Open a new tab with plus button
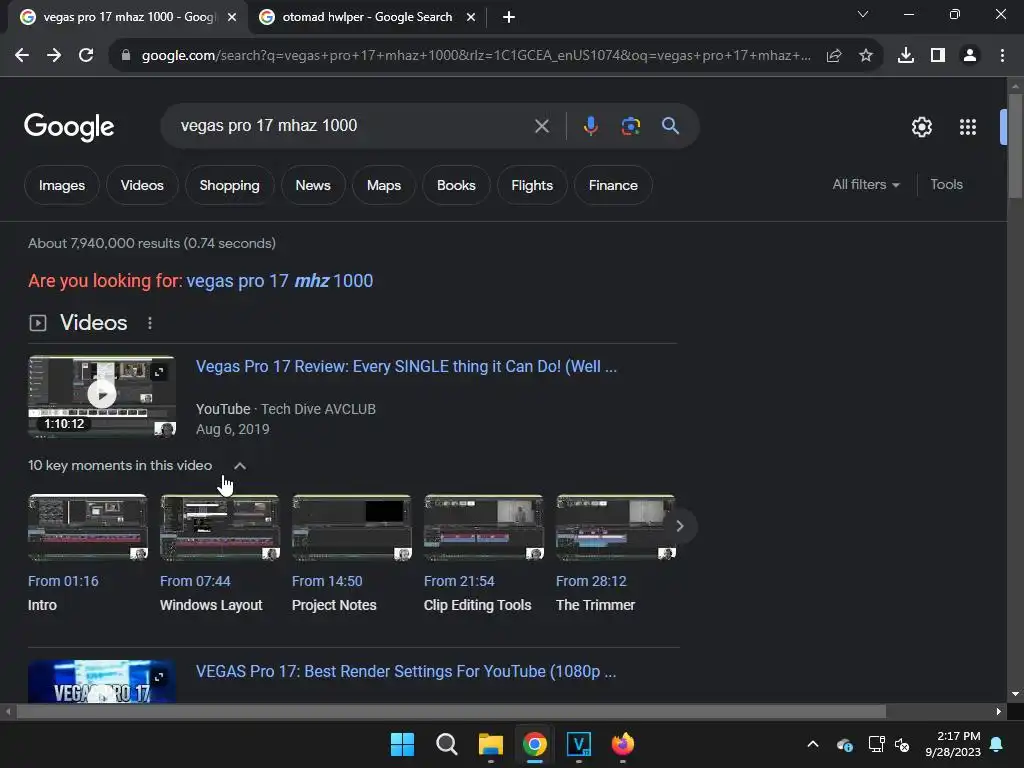This screenshot has width=1024, height=768. tap(509, 17)
